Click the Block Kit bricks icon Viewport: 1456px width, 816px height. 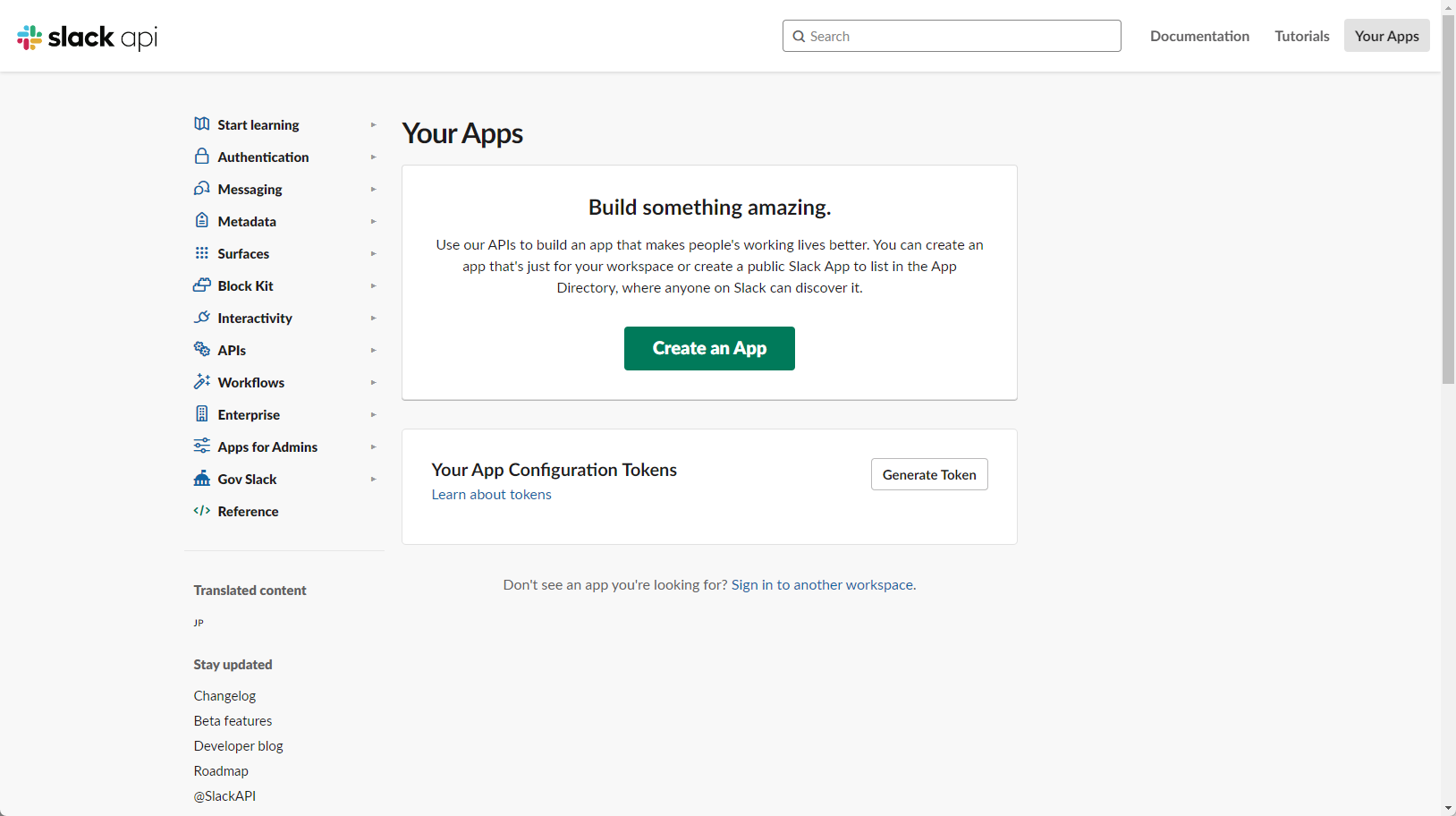coord(202,285)
